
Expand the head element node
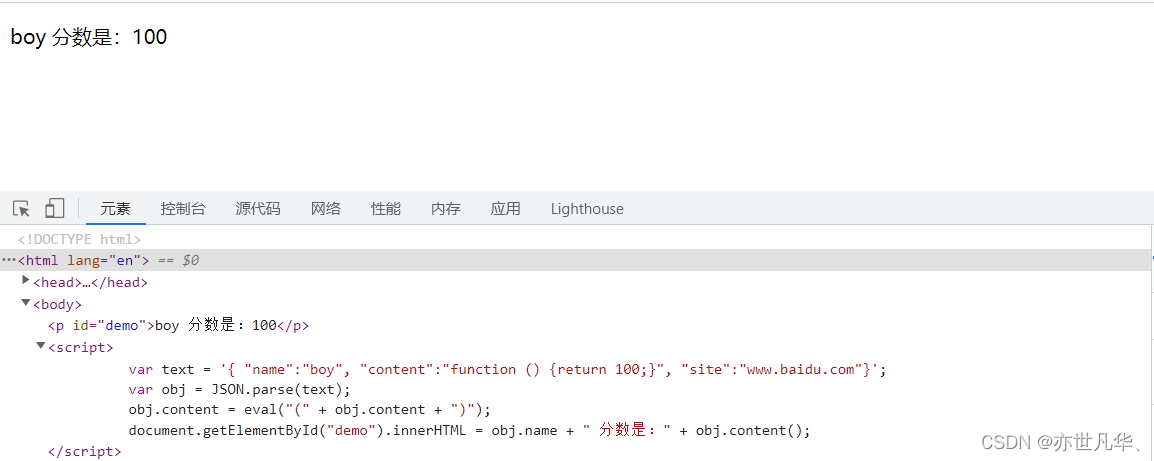(26, 281)
